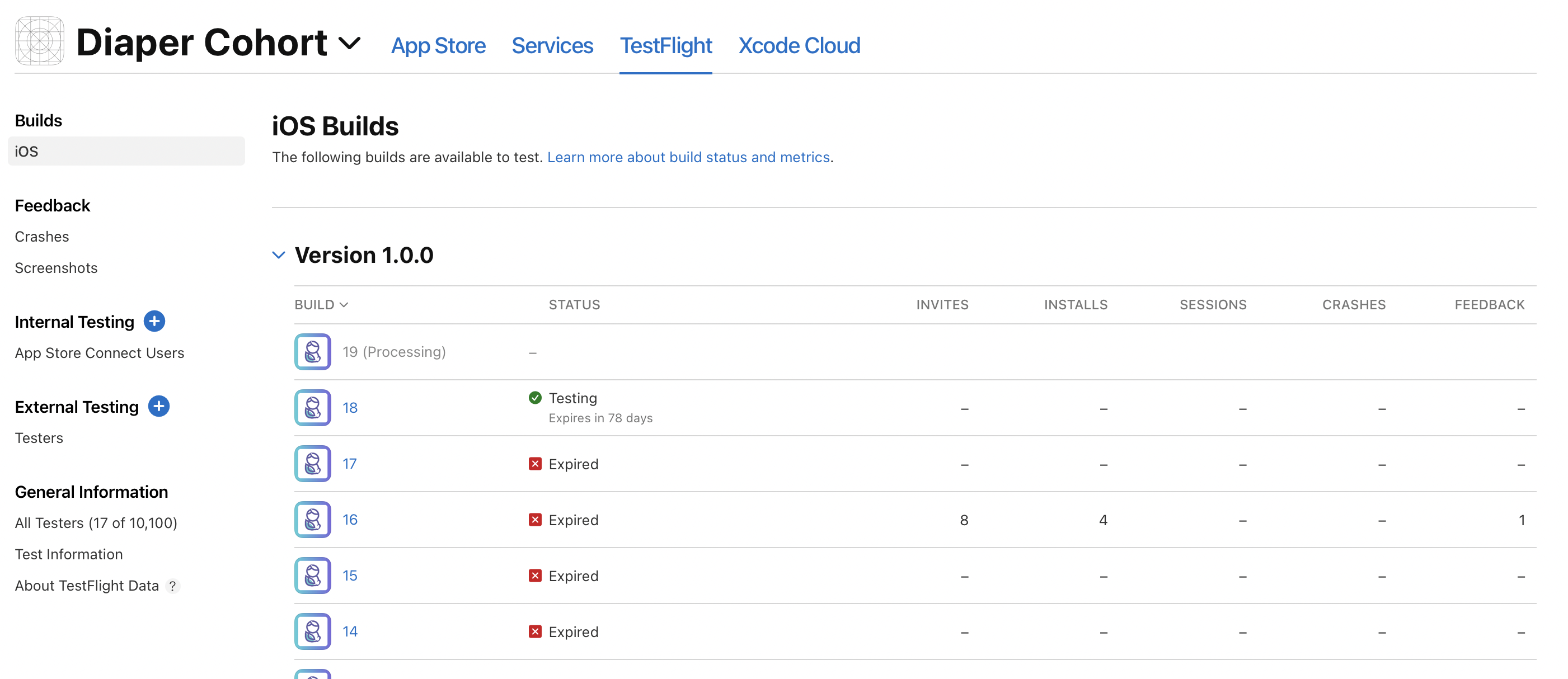The image size is (1568, 679).
Task: Click the iOS Builds page heading
Action: tap(335, 126)
